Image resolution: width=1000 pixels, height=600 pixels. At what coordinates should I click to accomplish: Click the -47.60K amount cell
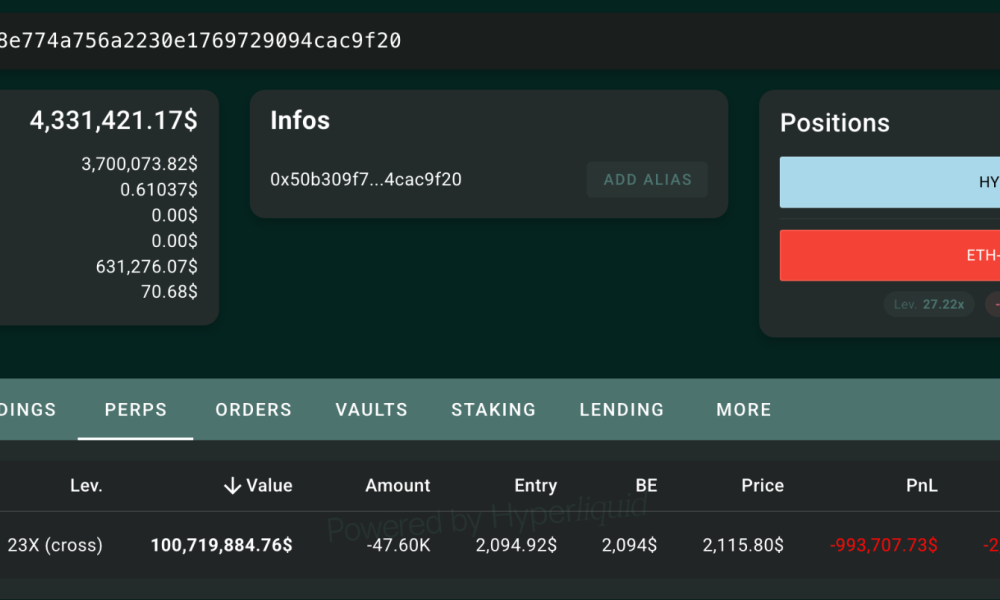tap(398, 545)
